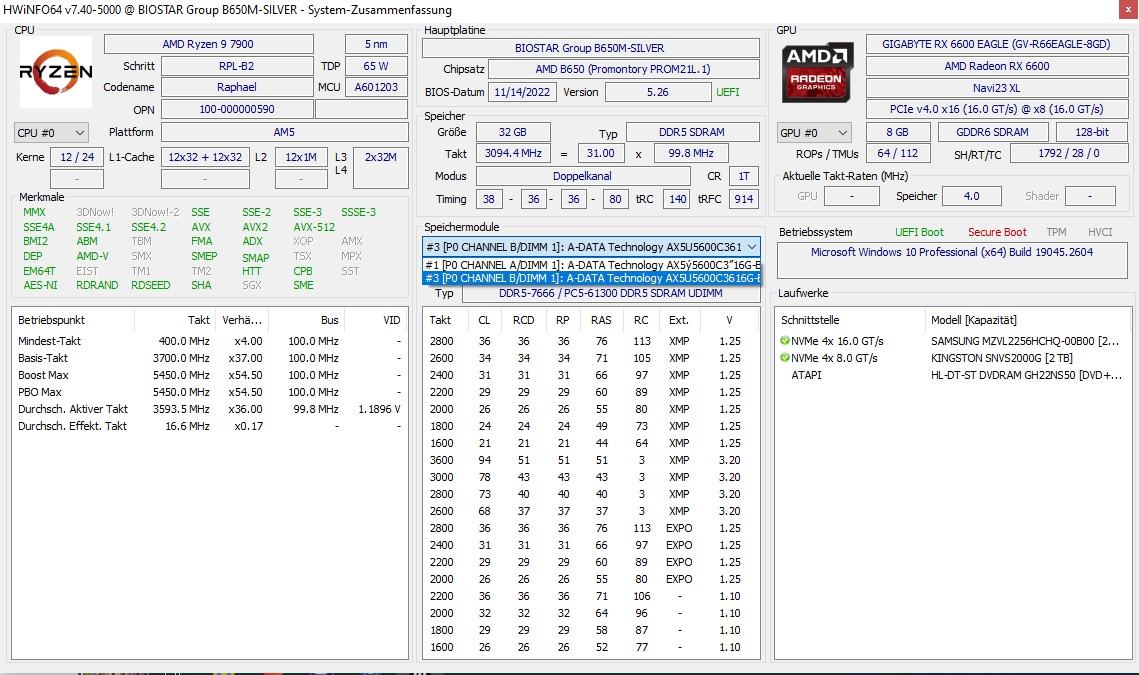Screen dimensions: 1139x675
Task: Click the CPU stepping RPL-B2 field
Action: click(237, 66)
